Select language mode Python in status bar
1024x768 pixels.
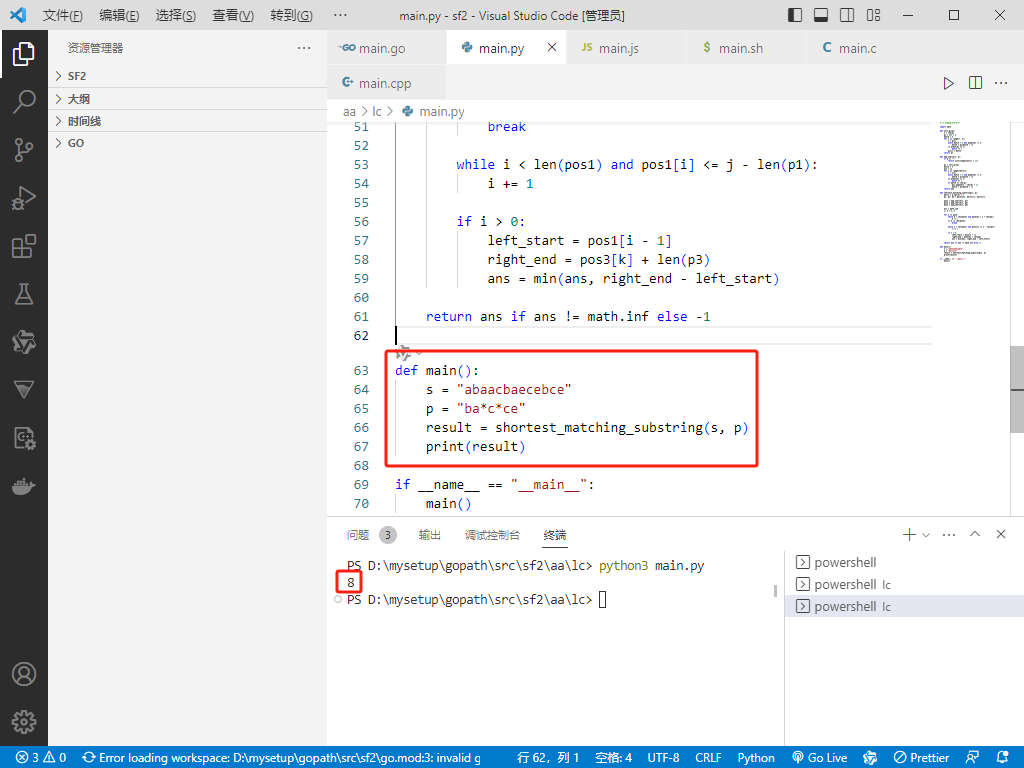coord(756,758)
